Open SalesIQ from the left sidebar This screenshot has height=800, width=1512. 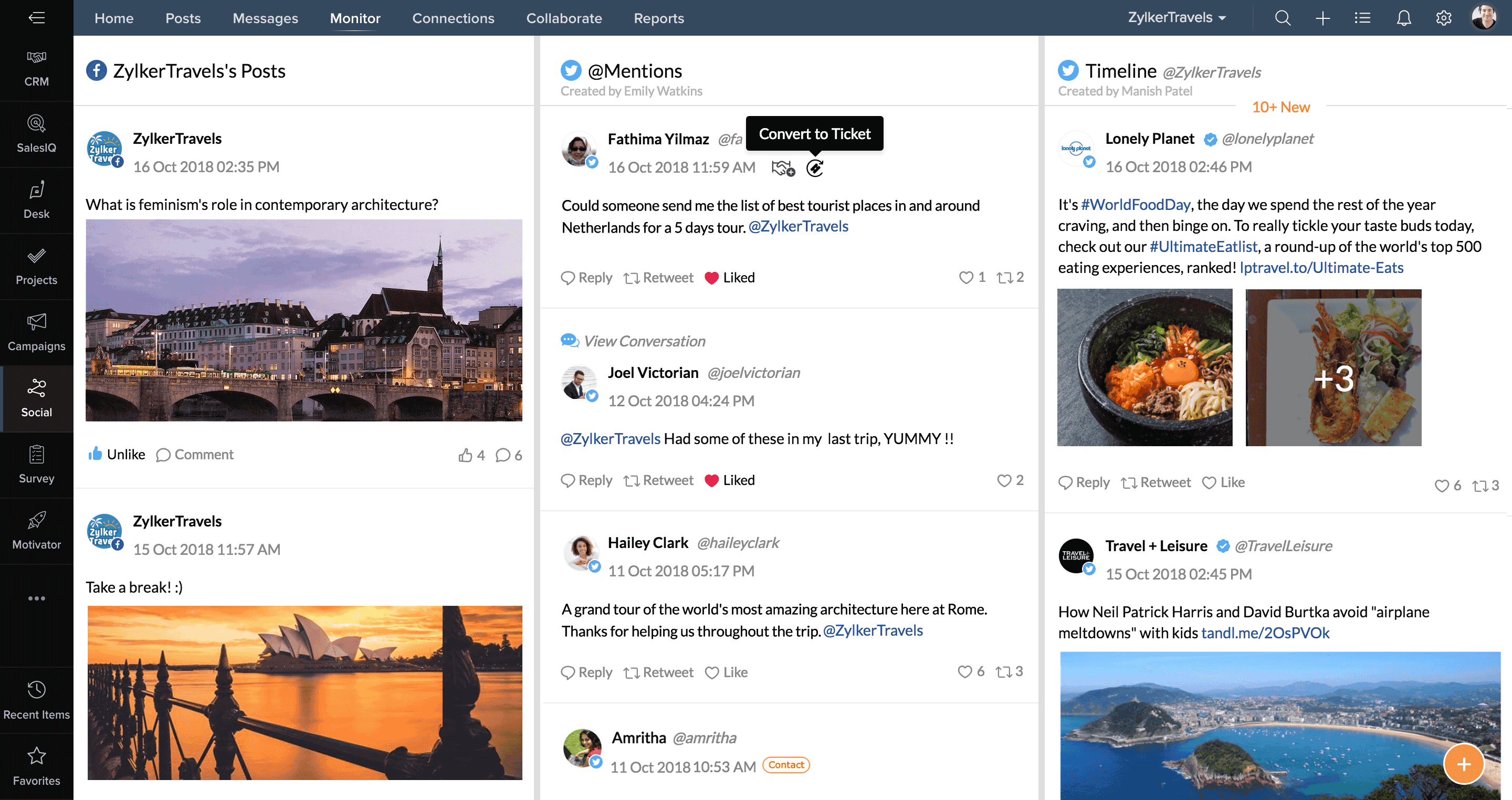tap(36, 134)
